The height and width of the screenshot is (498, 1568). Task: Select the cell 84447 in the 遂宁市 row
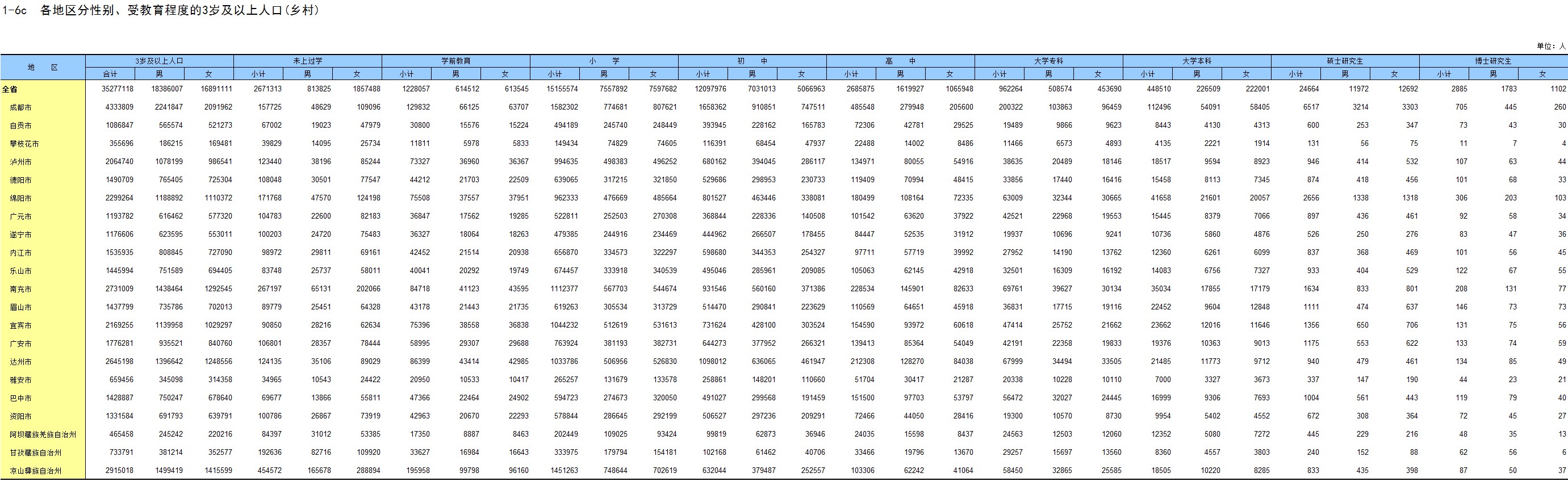(864, 235)
